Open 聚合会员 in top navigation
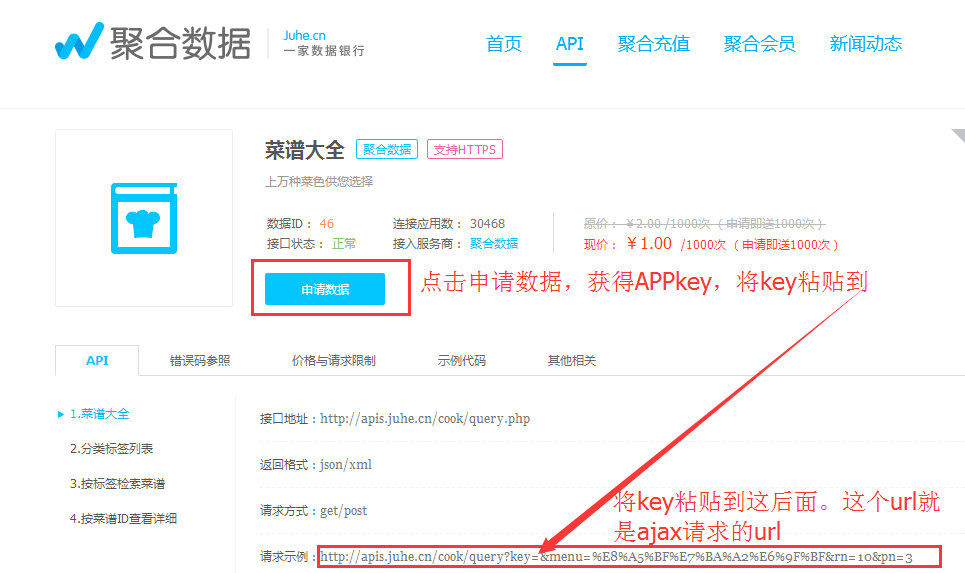Screen dimensions: 965x573 [x=759, y=44]
